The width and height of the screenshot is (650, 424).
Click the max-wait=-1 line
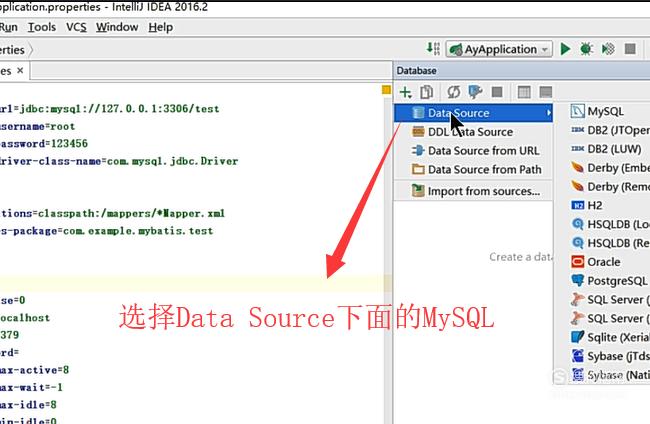pos(32,387)
